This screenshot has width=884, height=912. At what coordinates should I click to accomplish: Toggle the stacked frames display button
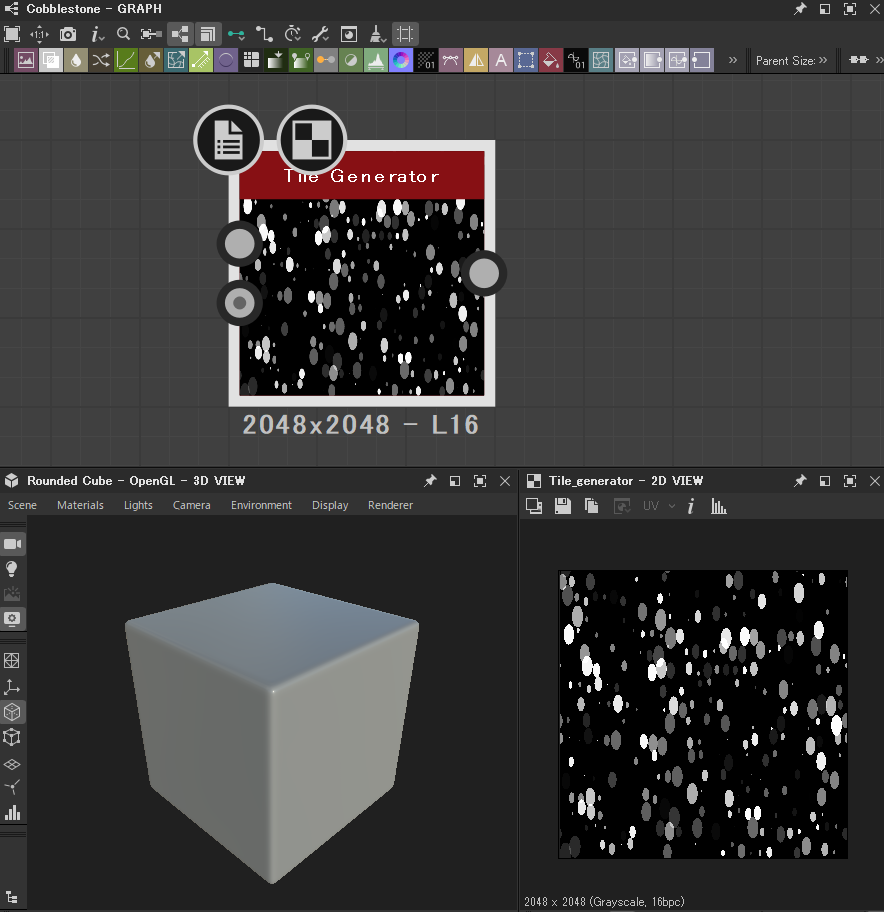(208, 34)
